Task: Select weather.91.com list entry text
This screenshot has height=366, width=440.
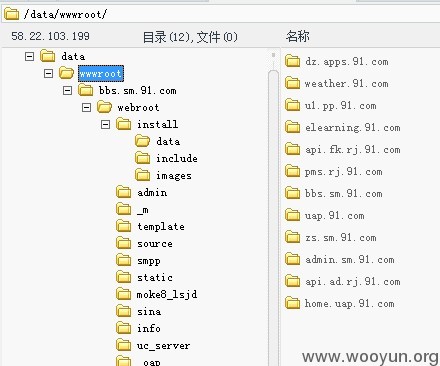Action: click(346, 83)
